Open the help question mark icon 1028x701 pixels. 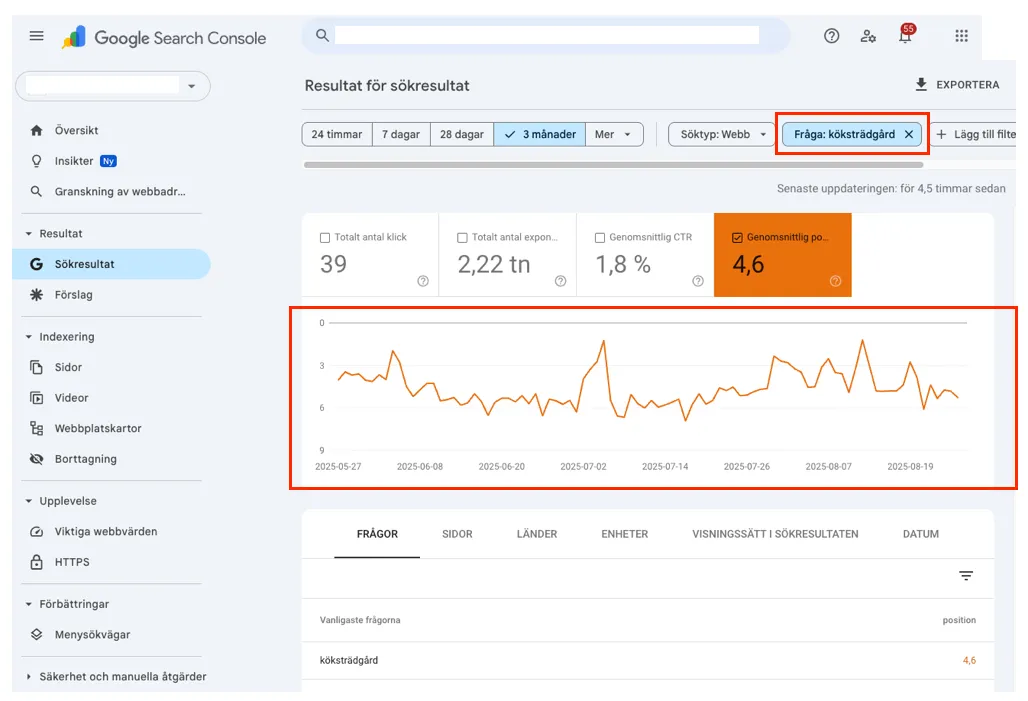click(x=831, y=36)
